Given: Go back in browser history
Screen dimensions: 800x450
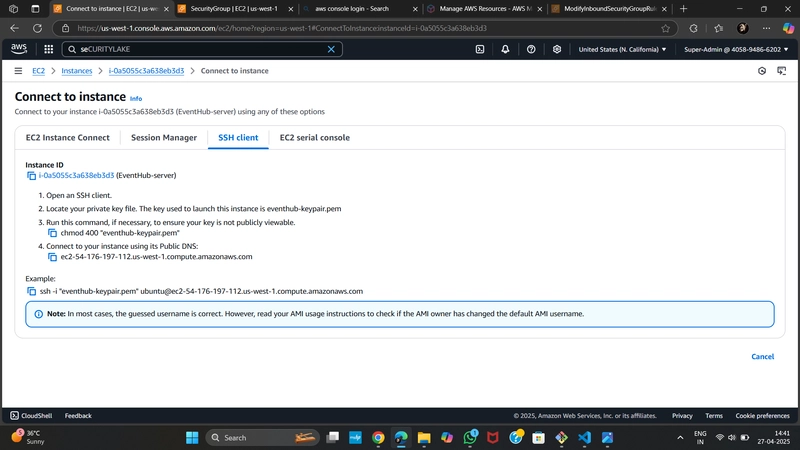Looking at the screenshot, I should pos(14,28).
